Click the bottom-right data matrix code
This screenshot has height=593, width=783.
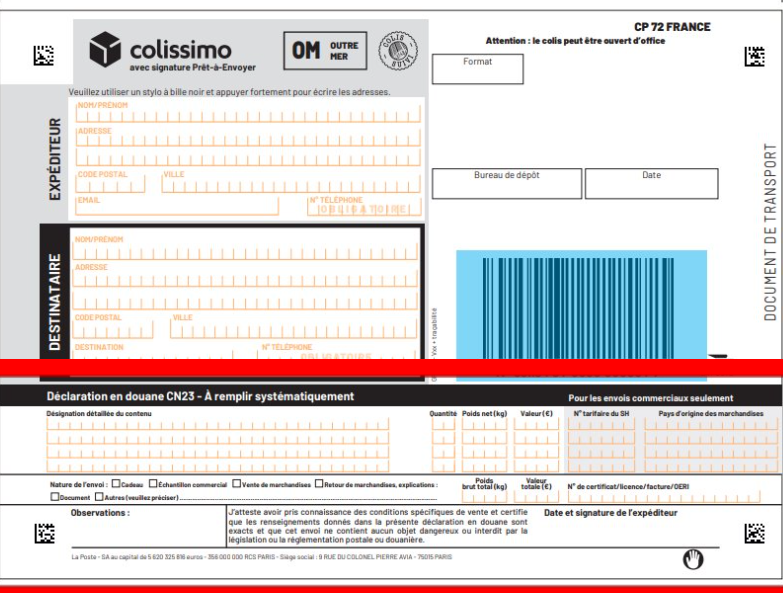point(754,533)
